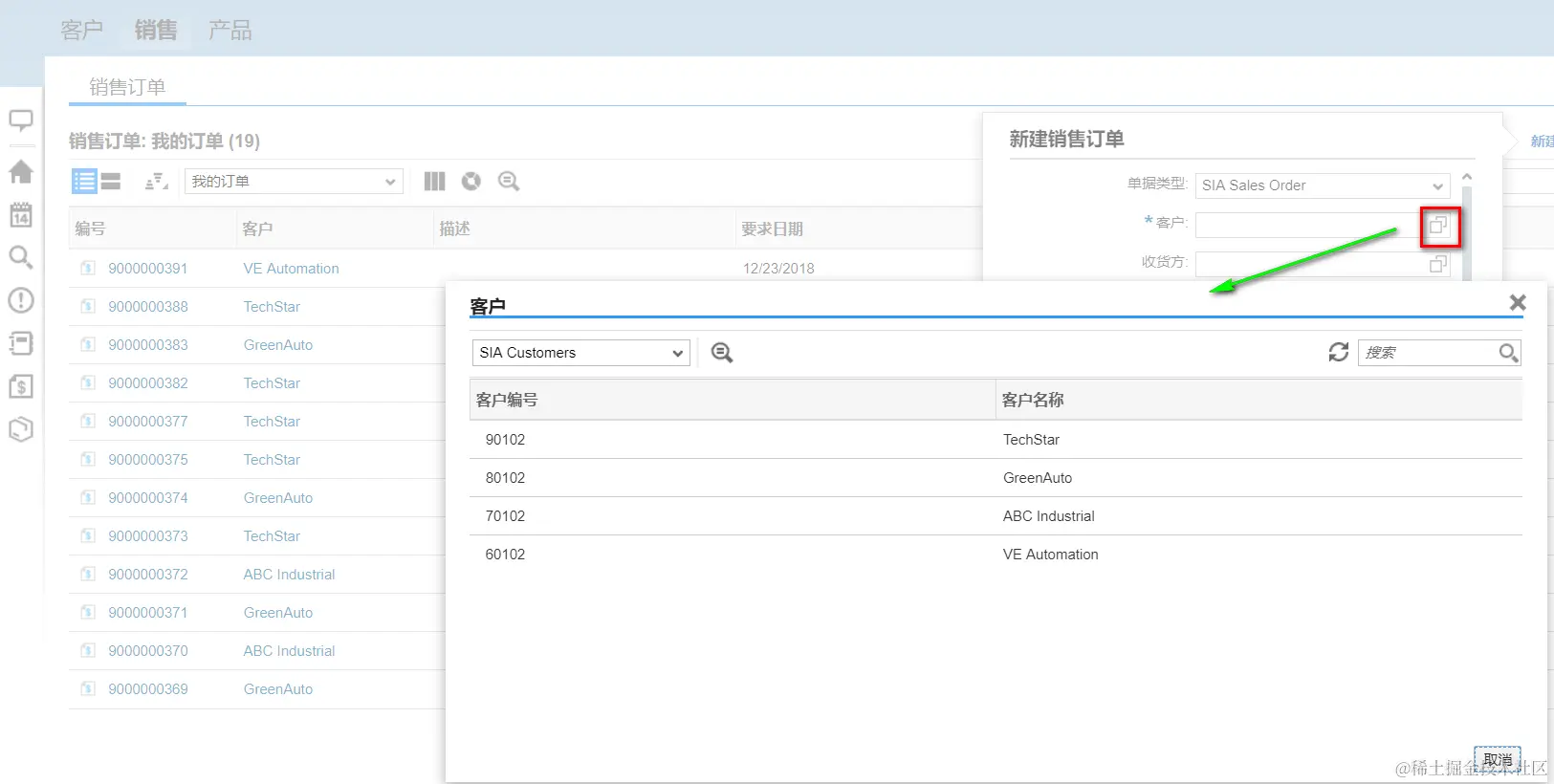Screen dimensions: 1554x784
Task: Click the 客户 input field in new order form
Action: click(1308, 226)
